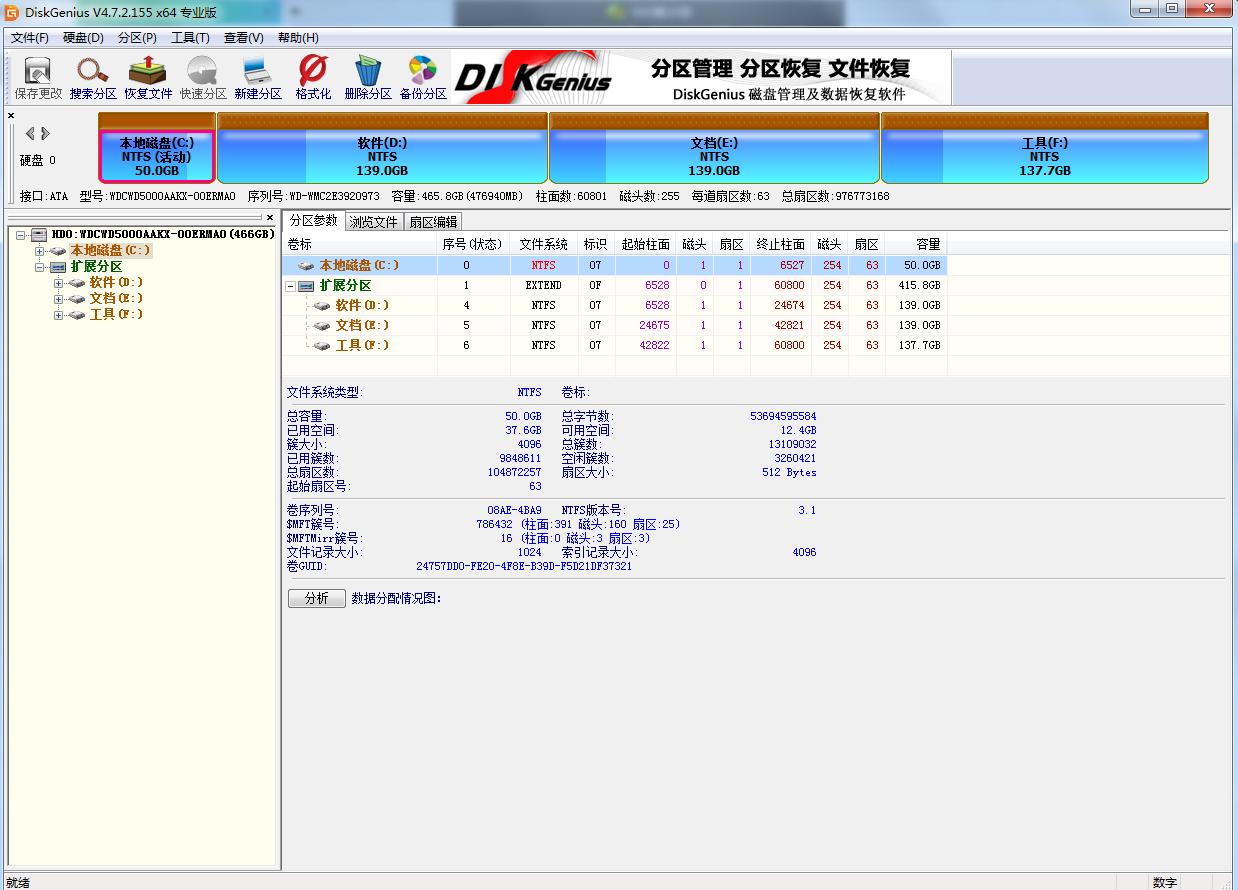The height and width of the screenshot is (890, 1238).
Task: Collapse 扩展分区 node in the tree
Action: pyautogui.click(x=40, y=267)
